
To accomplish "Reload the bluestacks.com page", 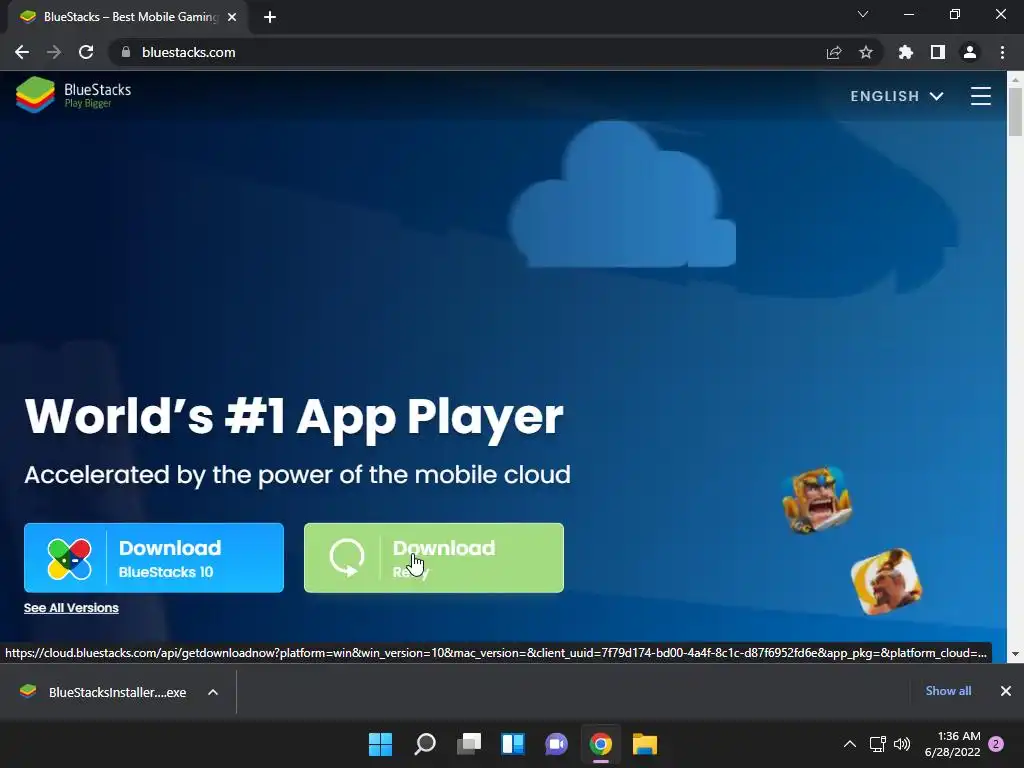I will (86, 52).
